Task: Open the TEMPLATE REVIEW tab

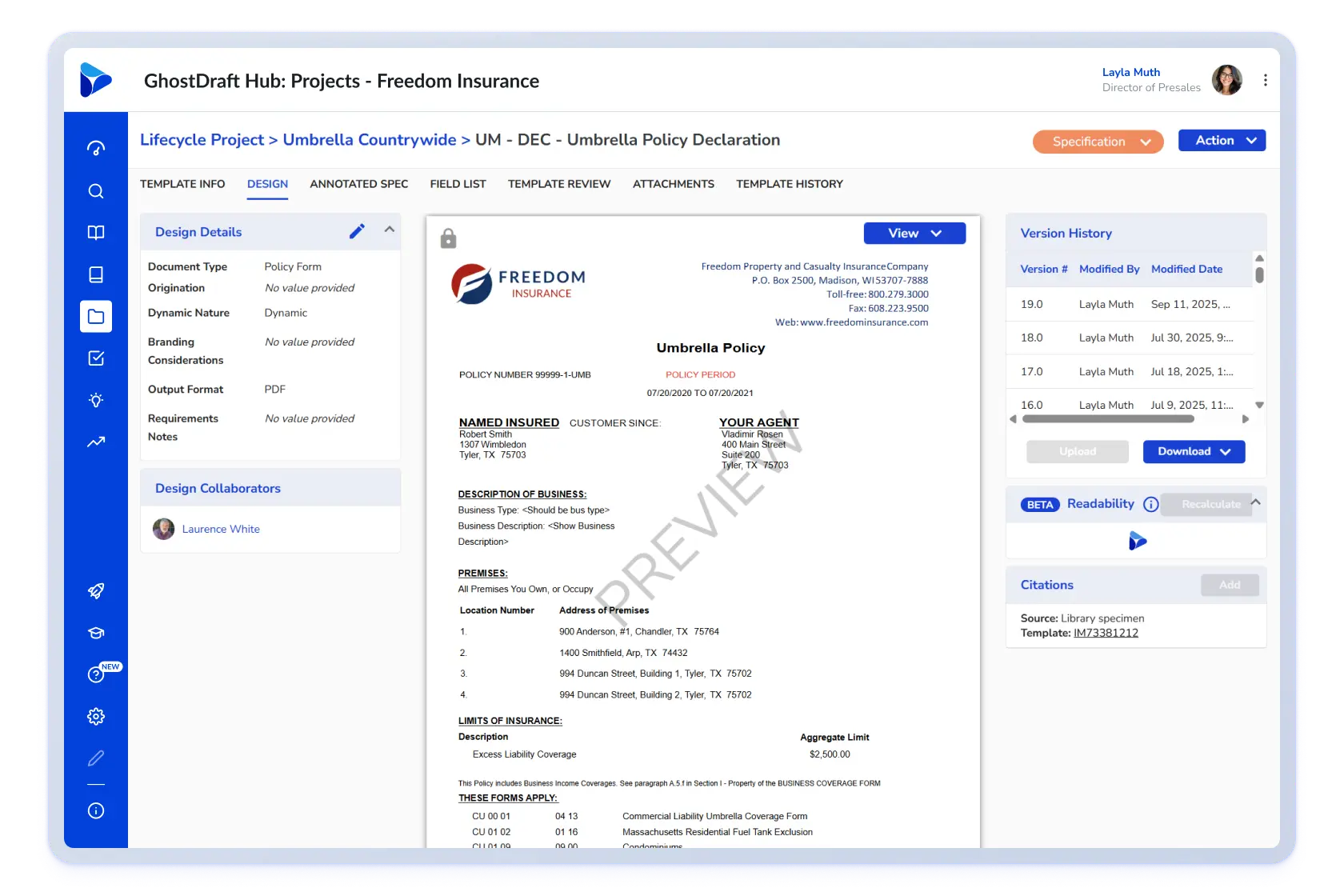Action: (559, 184)
